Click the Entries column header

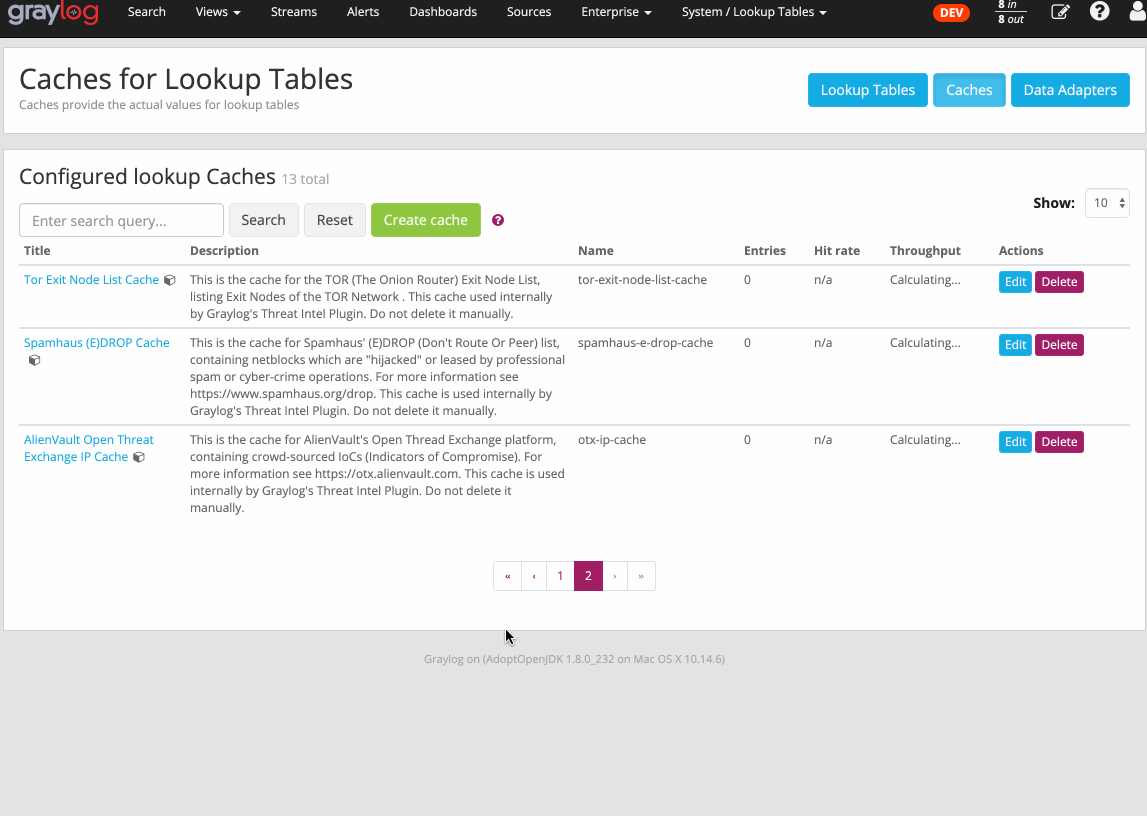click(764, 251)
